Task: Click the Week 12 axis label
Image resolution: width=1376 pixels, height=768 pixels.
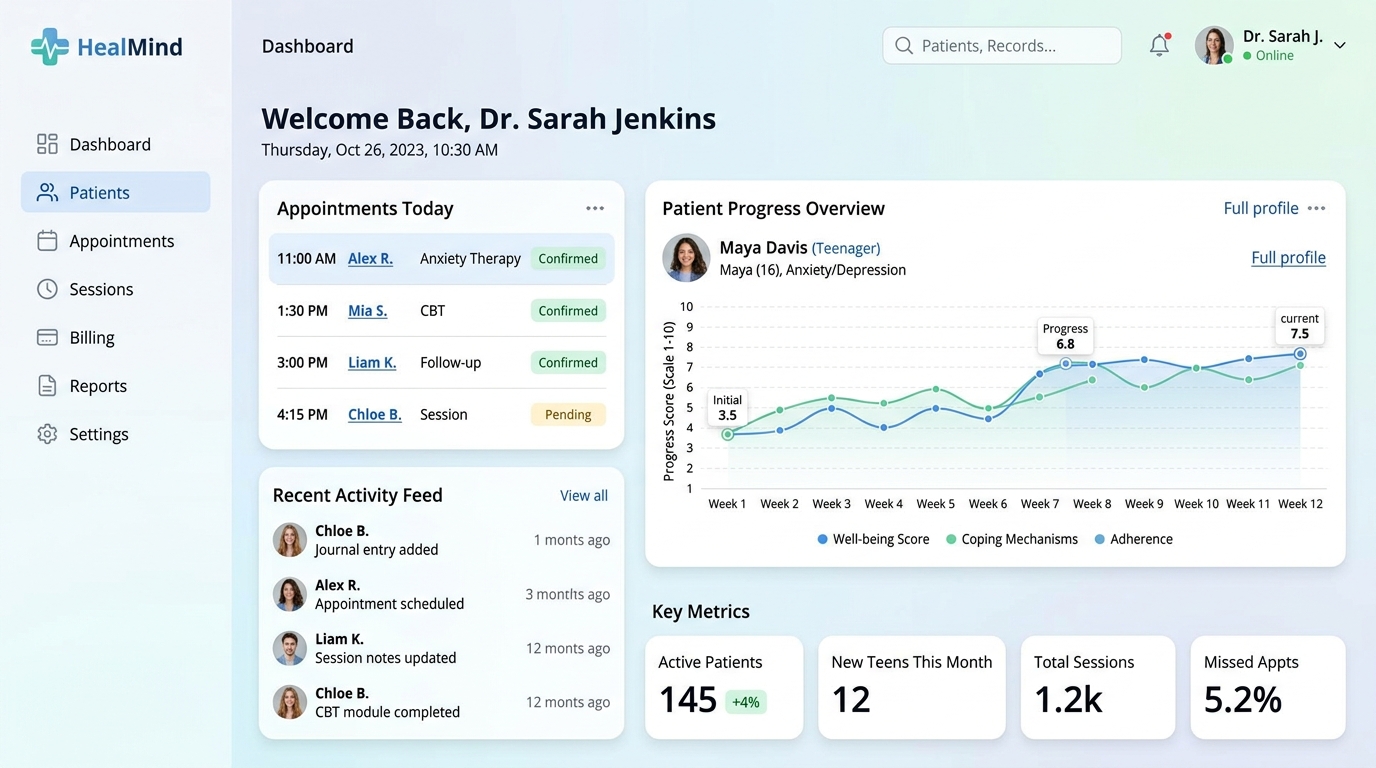Action: pyautogui.click(x=1300, y=504)
